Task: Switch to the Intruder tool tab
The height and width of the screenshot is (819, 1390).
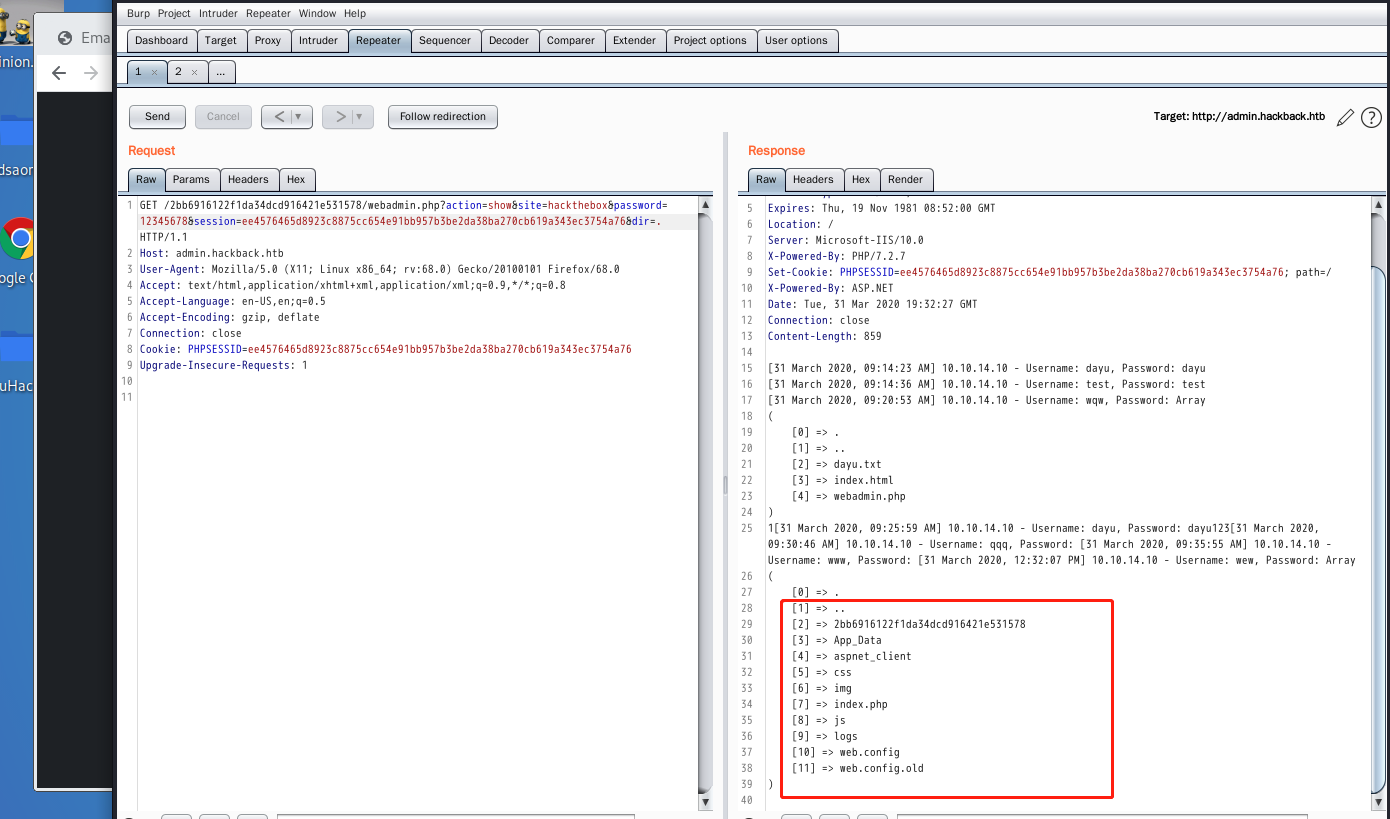Action: click(318, 40)
